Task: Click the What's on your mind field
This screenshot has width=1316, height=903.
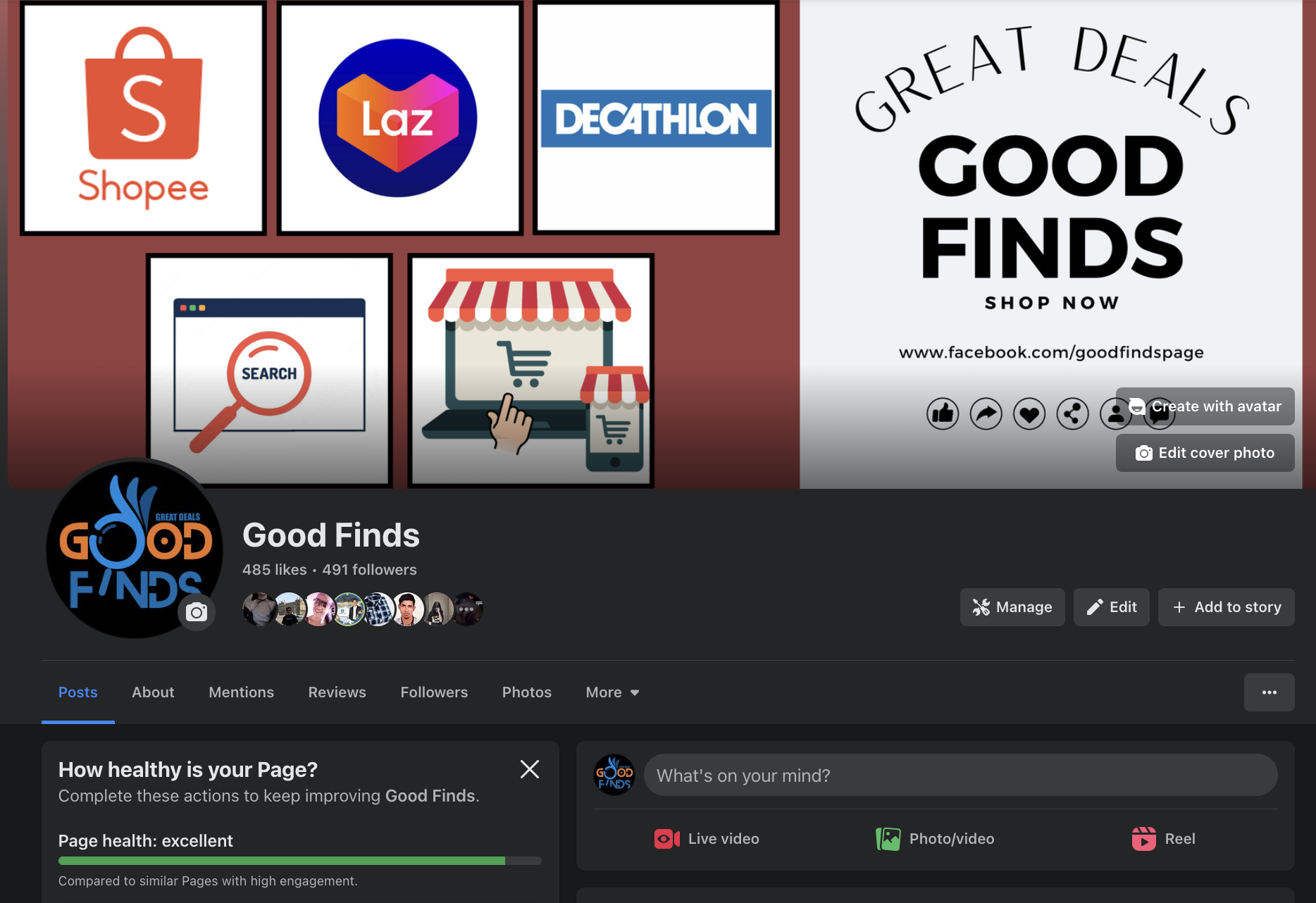Action: [960, 775]
